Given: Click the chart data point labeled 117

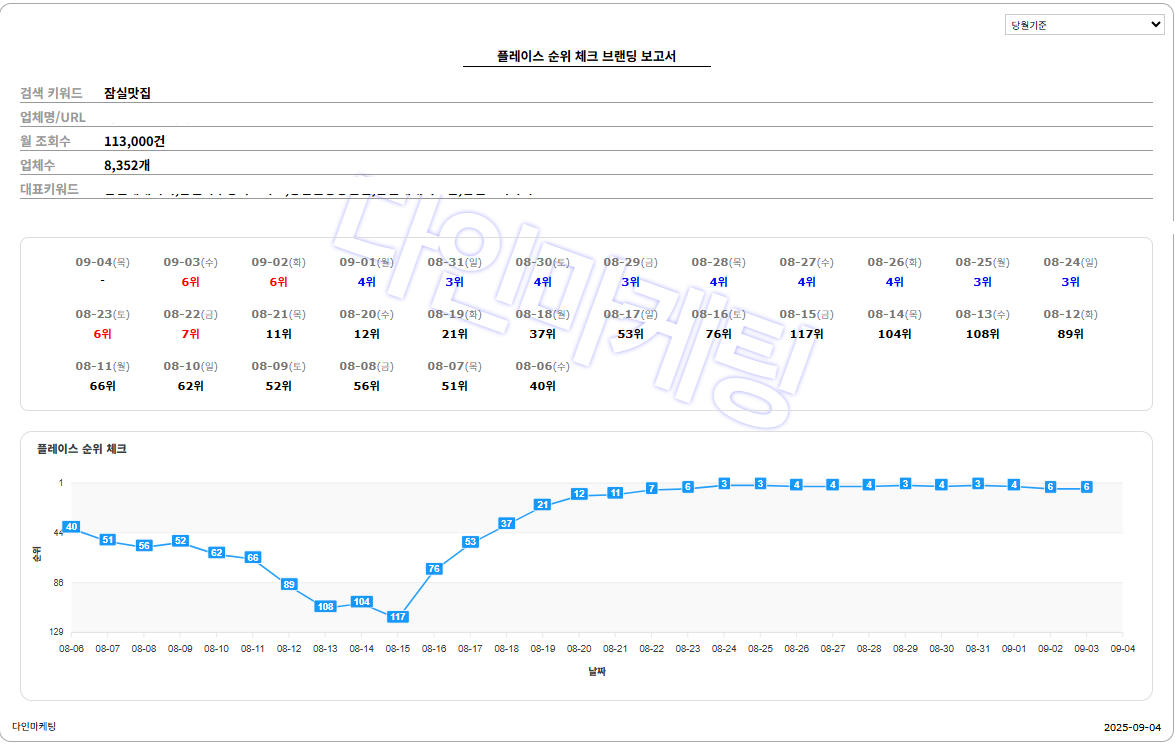Looking at the screenshot, I should coord(398,617).
